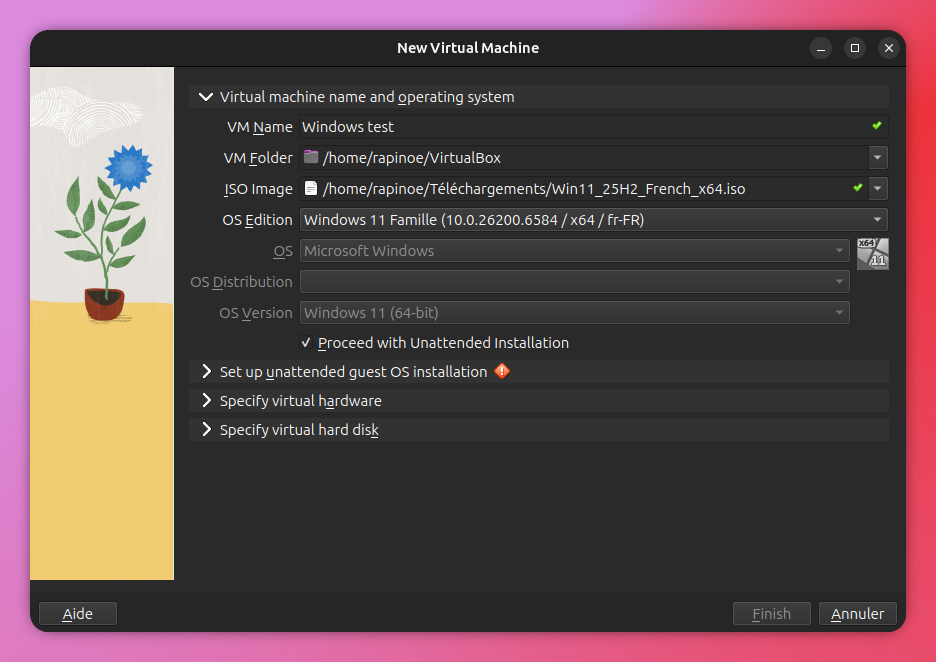Viewport: 936px width, 662px height.
Task: Click the Aide help button
Action: [x=78, y=613]
